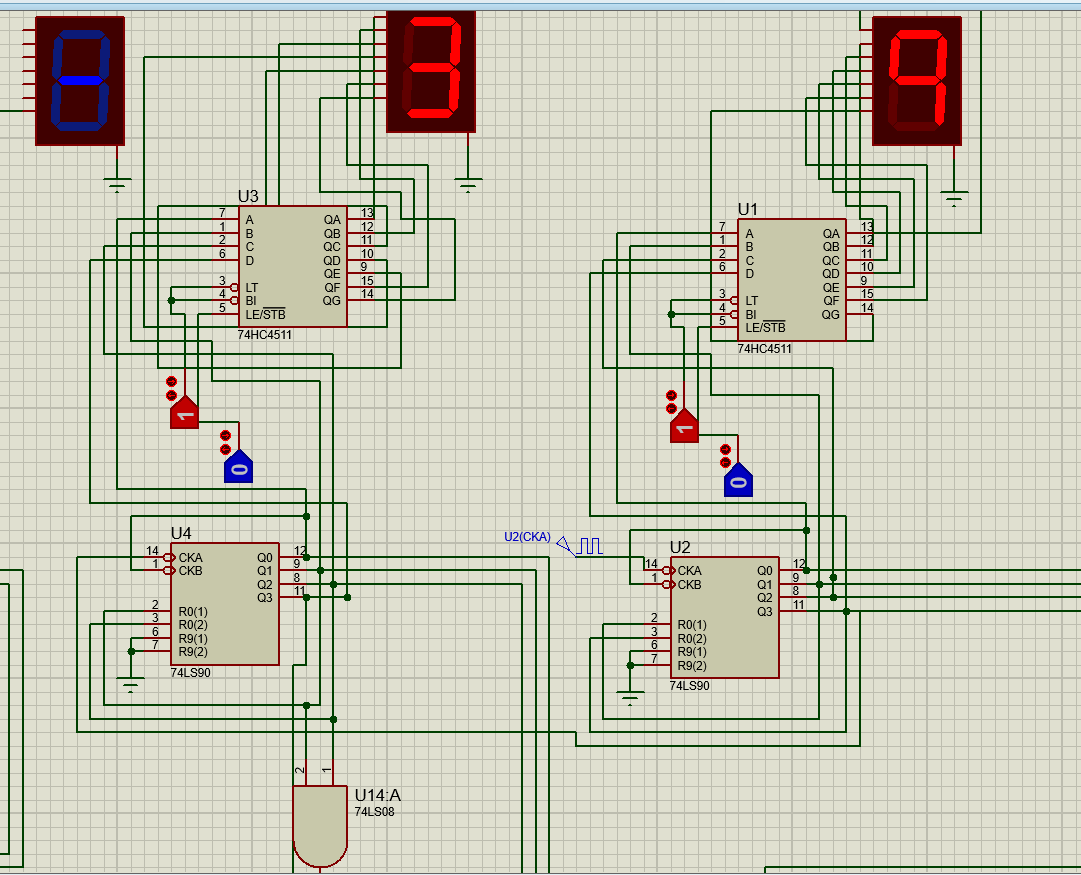Click the 74HC4511 label under U1
This screenshot has height=875, width=1081.
pos(765,349)
